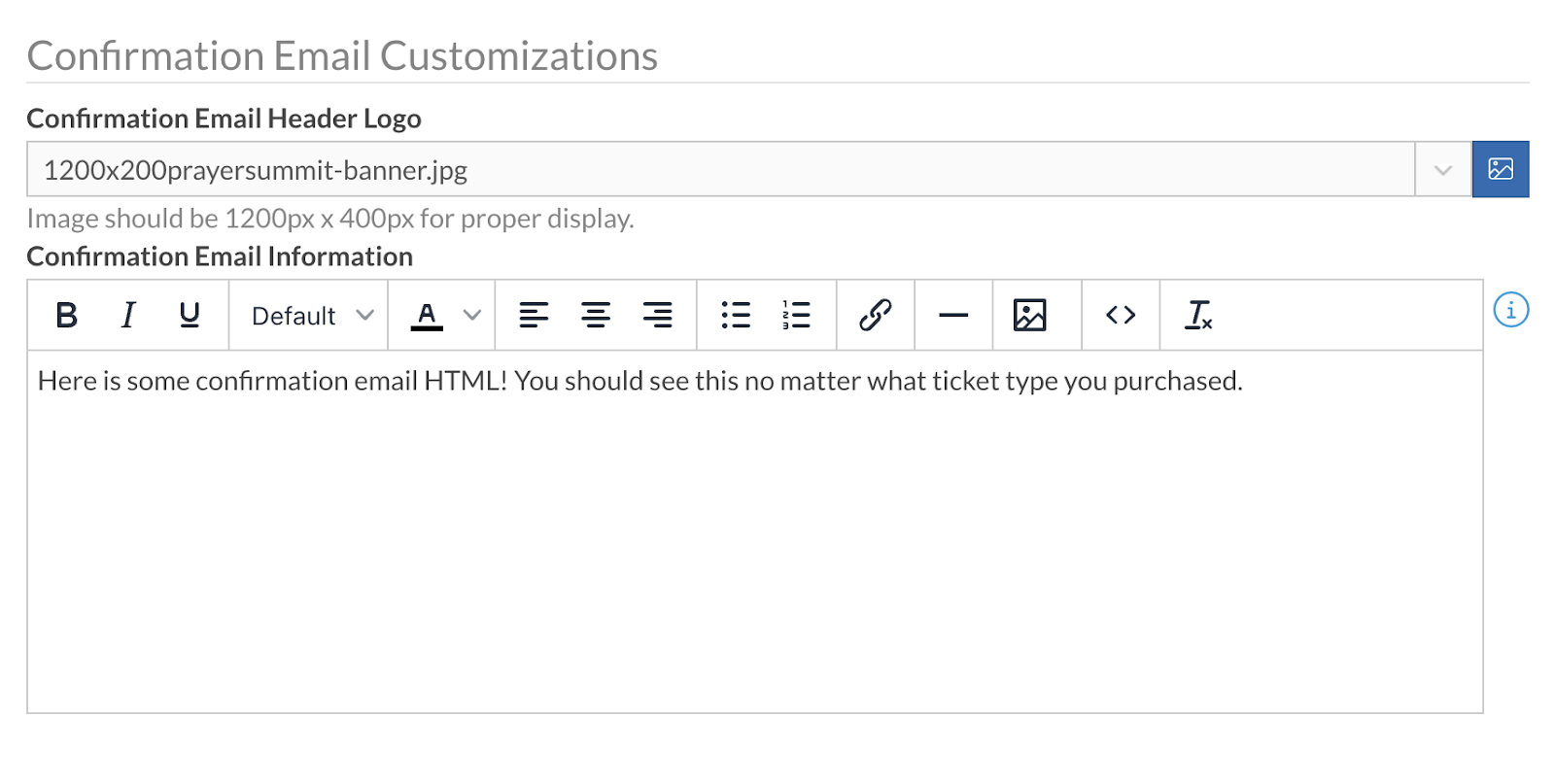Open the Default font size dropdown

tap(311, 316)
